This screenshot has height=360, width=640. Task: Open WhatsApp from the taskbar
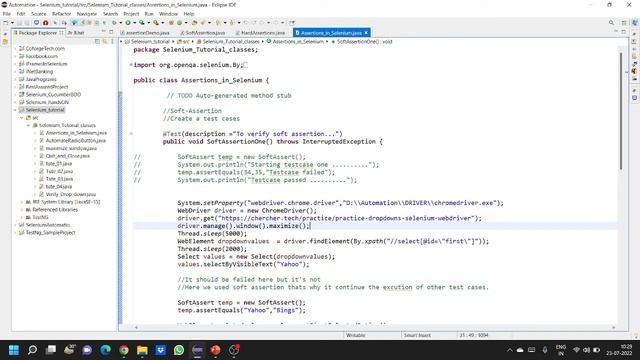pyautogui.click(x=179, y=350)
